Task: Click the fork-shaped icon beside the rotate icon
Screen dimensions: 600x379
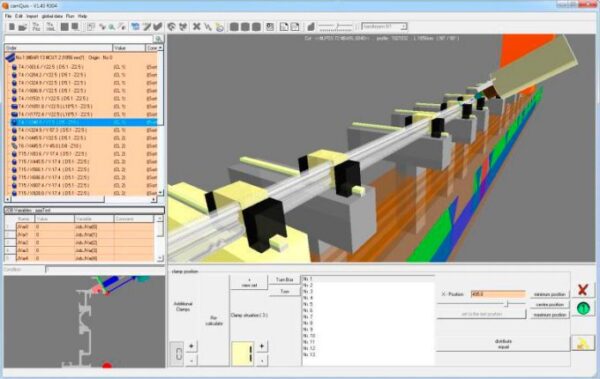Action: click(x=183, y=26)
